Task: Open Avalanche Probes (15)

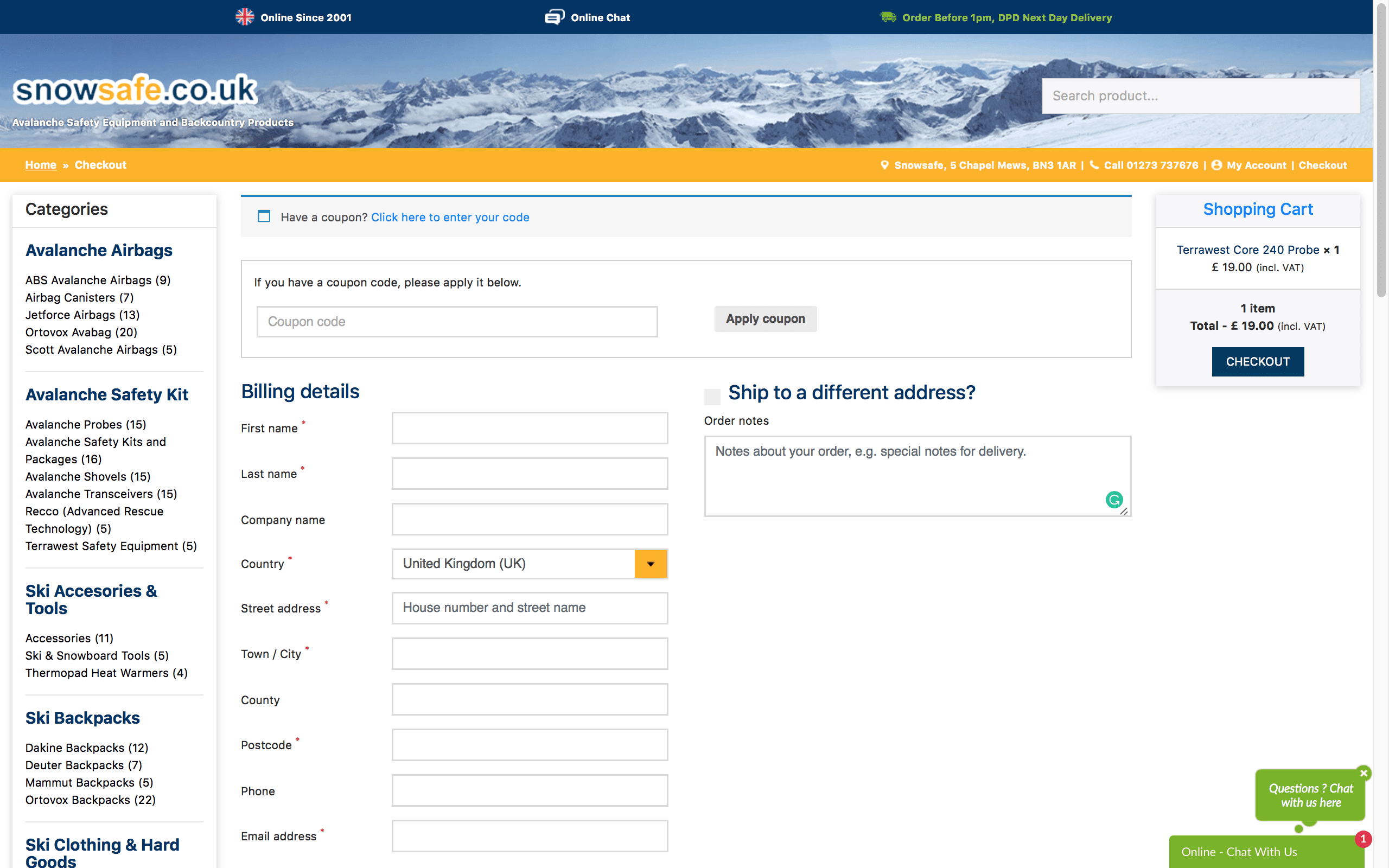Action: point(86,424)
